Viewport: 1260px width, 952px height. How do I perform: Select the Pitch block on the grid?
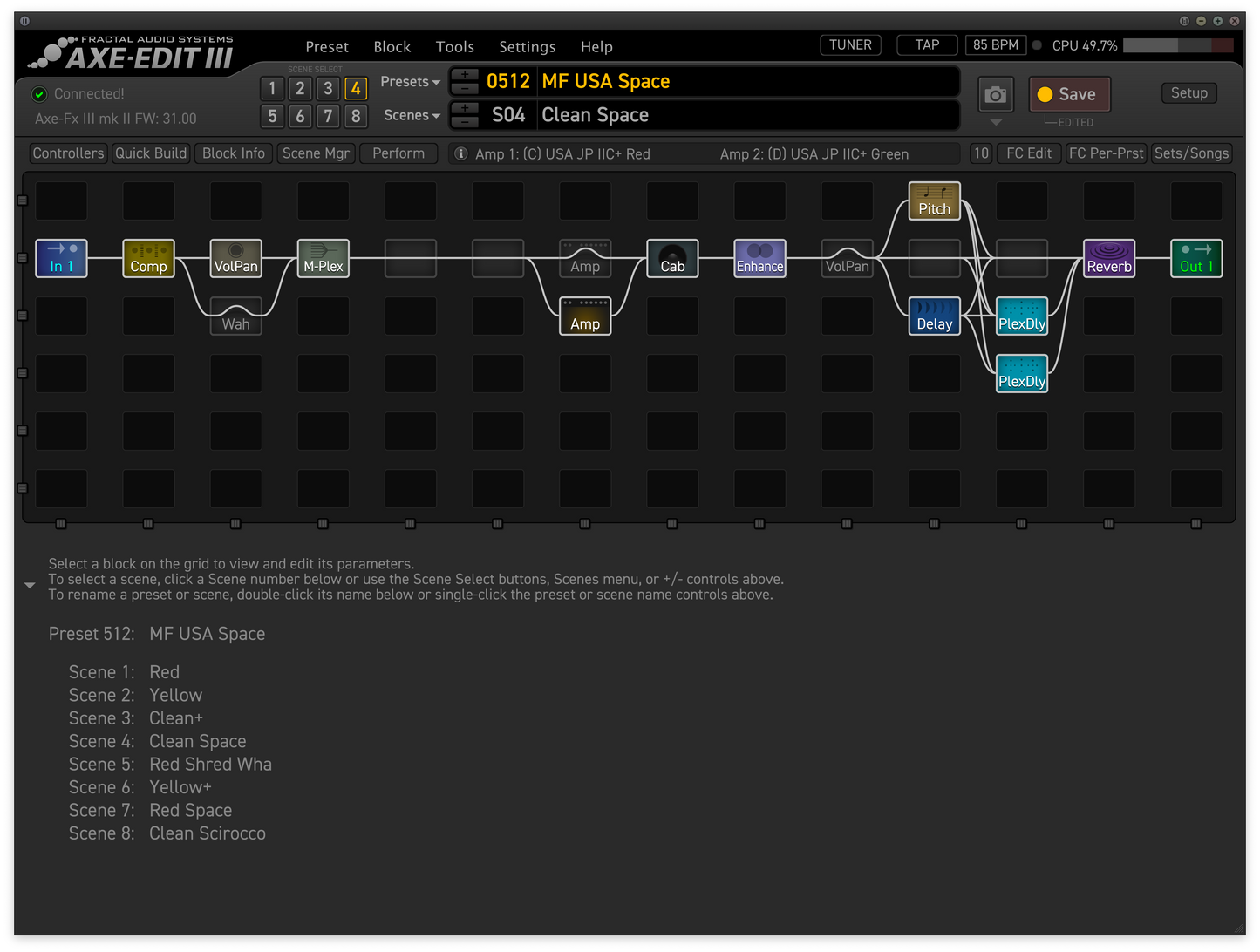tap(934, 201)
